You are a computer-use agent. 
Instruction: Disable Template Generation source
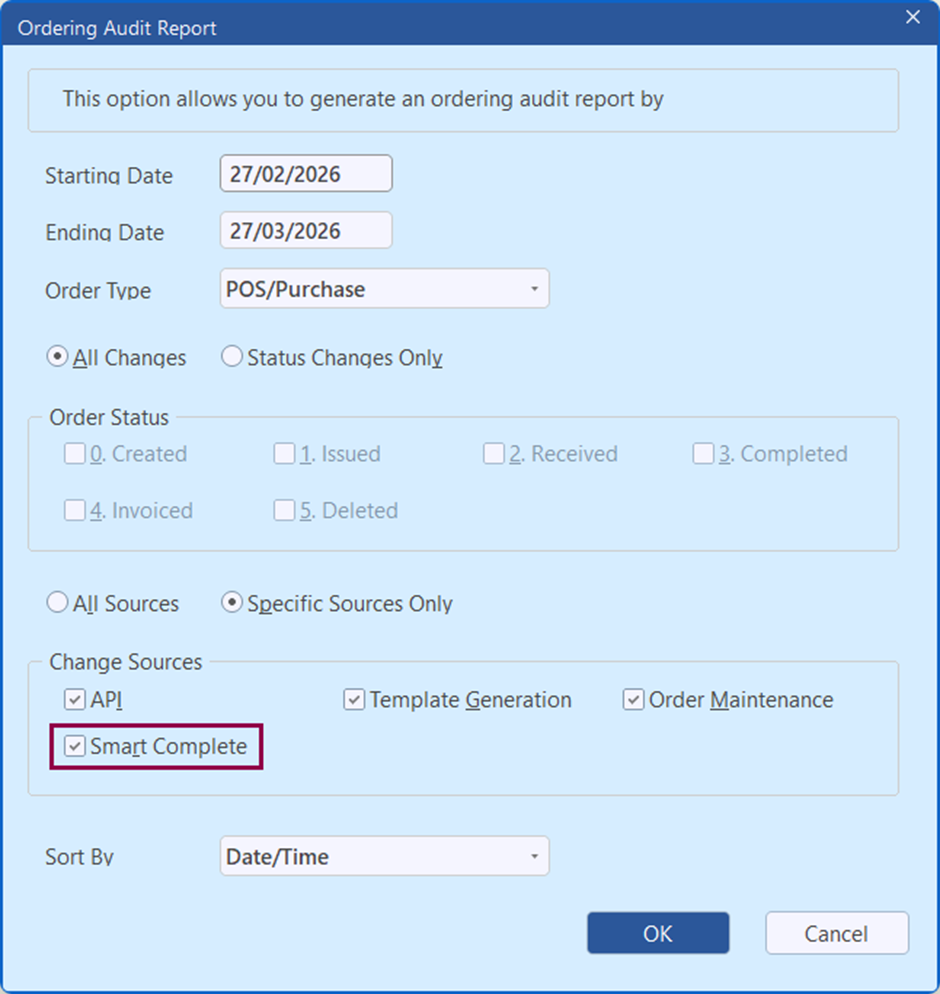point(354,700)
